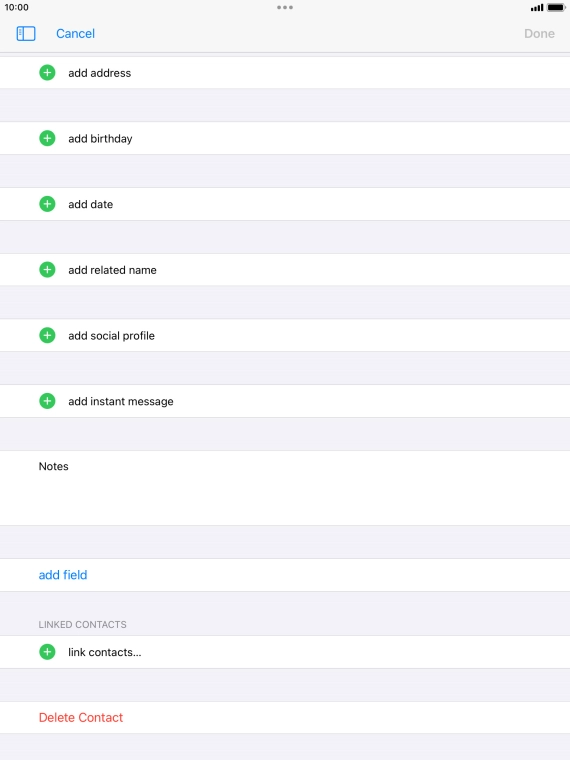Select the add birthday row label
Image resolution: width=570 pixels, height=760 pixels.
pyautogui.click(x=100, y=139)
